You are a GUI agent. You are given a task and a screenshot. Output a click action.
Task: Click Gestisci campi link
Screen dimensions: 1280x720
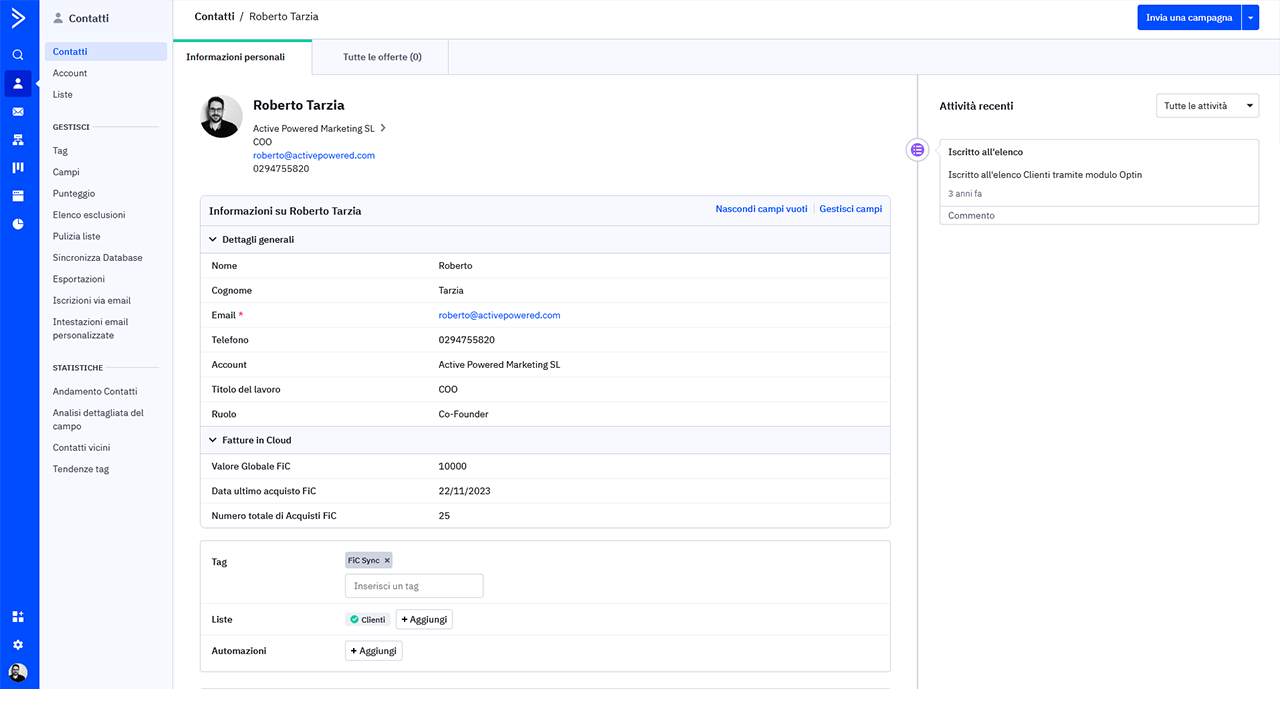point(850,209)
